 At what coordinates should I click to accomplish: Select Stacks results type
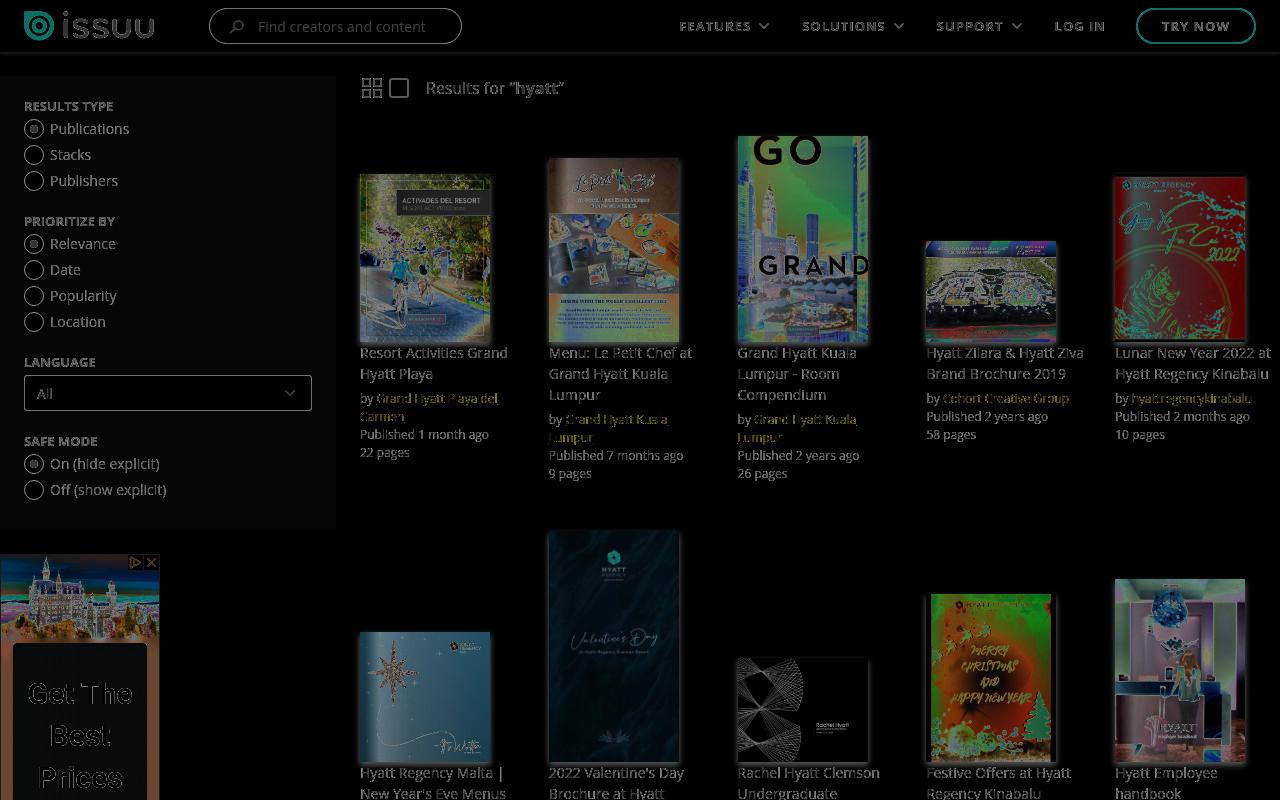(x=34, y=155)
